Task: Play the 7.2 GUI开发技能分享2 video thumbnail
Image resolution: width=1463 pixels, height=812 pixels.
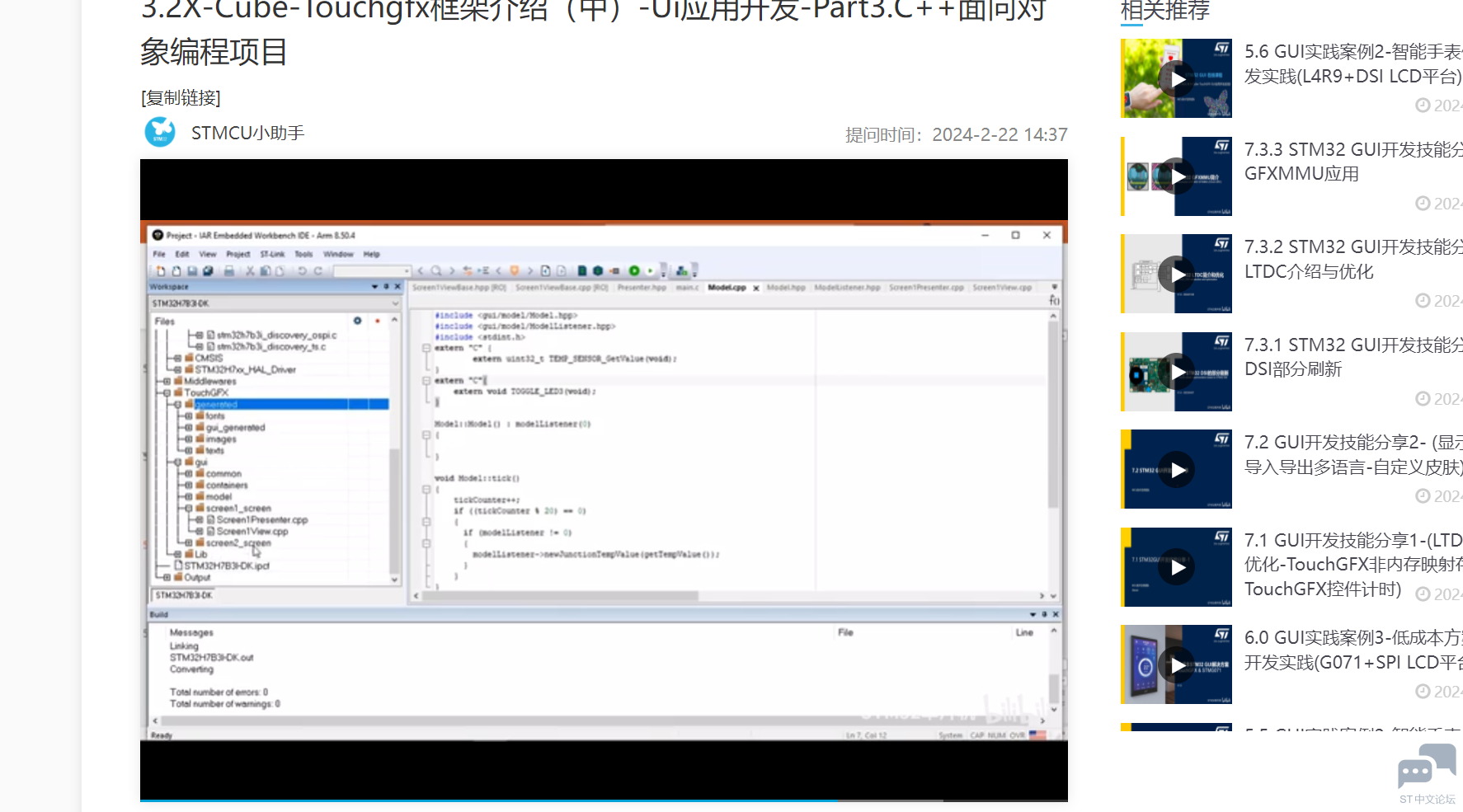Action: pos(1176,469)
